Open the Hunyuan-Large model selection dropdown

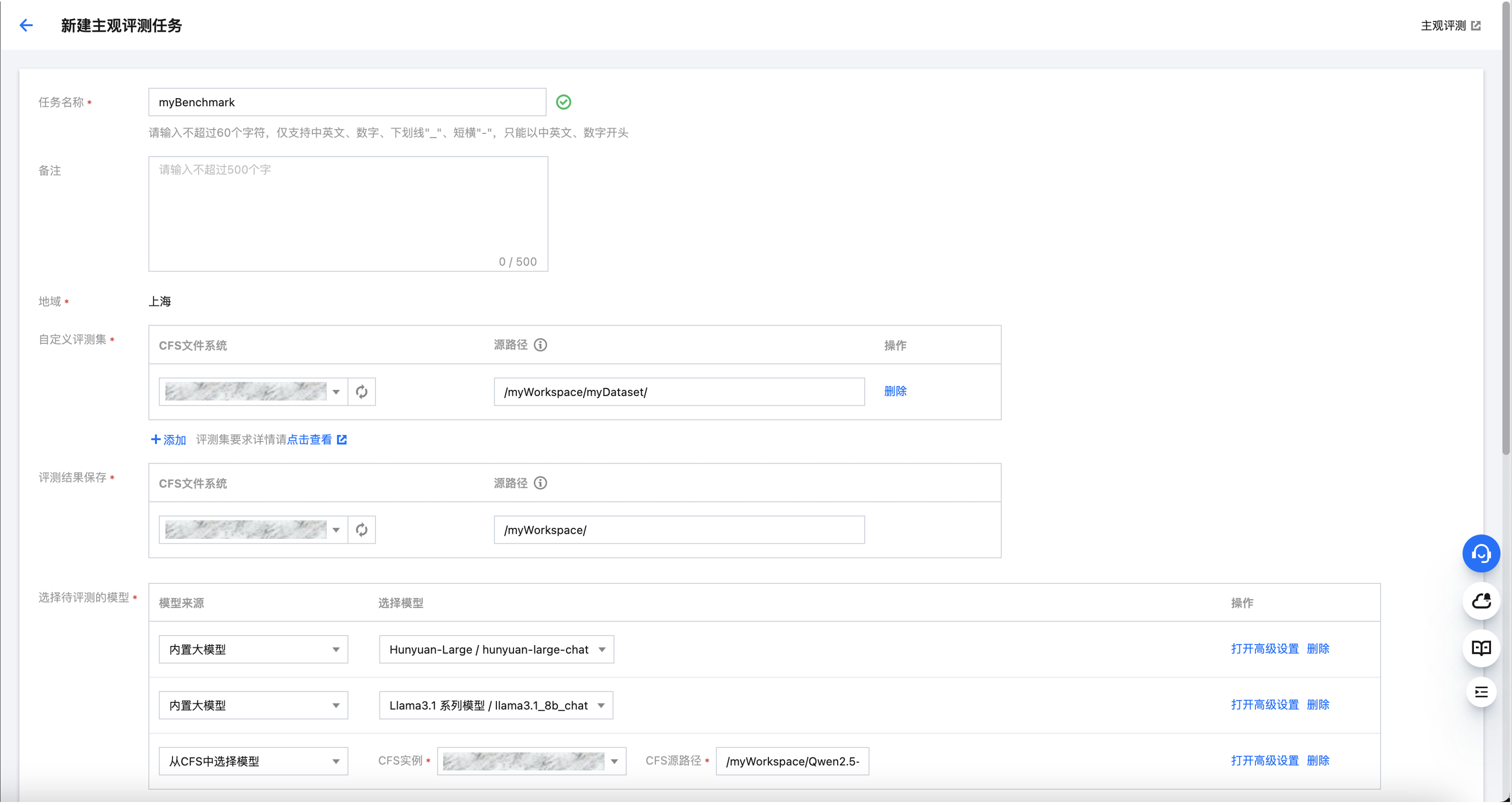tap(496, 650)
